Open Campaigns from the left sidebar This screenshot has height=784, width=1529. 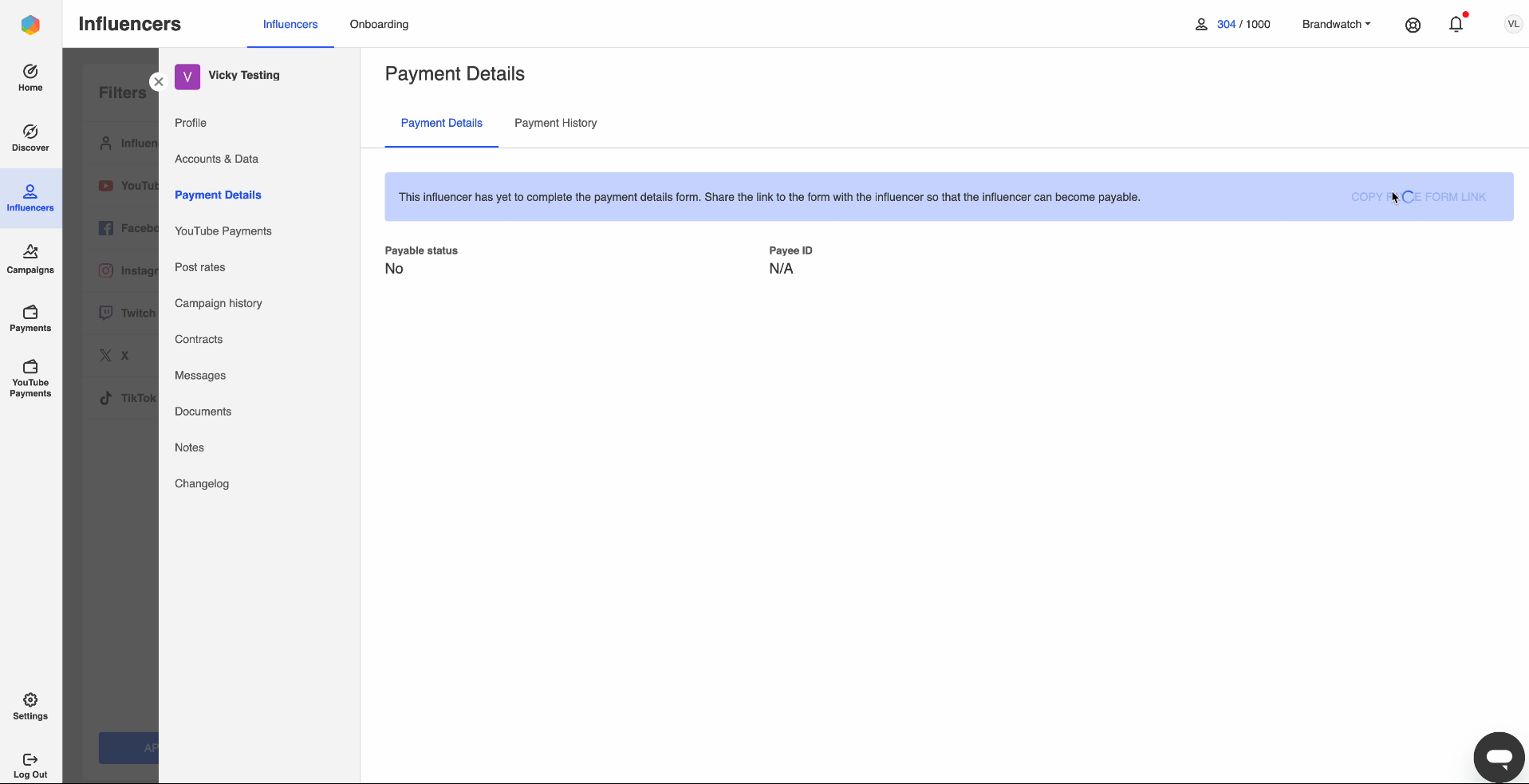click(x=30, y=258)
